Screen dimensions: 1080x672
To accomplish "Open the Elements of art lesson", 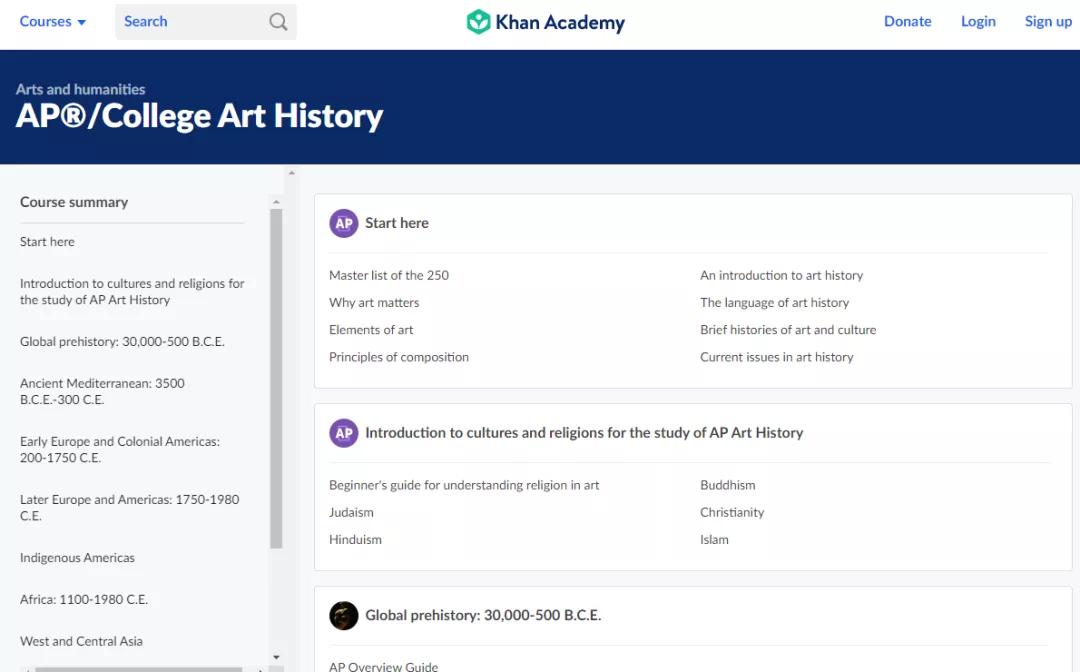I will [x=371, y=330].
